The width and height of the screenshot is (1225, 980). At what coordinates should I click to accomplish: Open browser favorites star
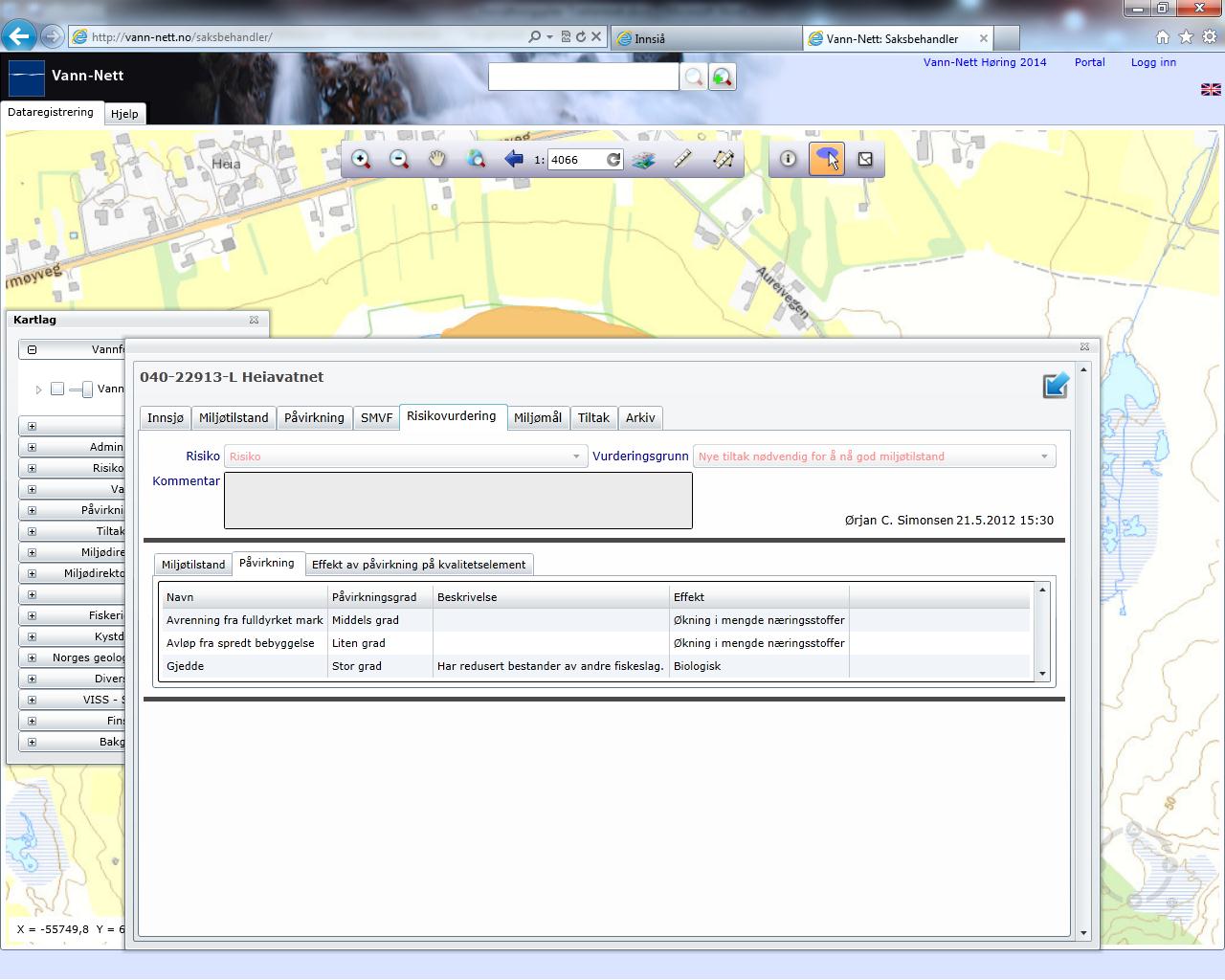pyautogui.click(x=1186, y=37)
